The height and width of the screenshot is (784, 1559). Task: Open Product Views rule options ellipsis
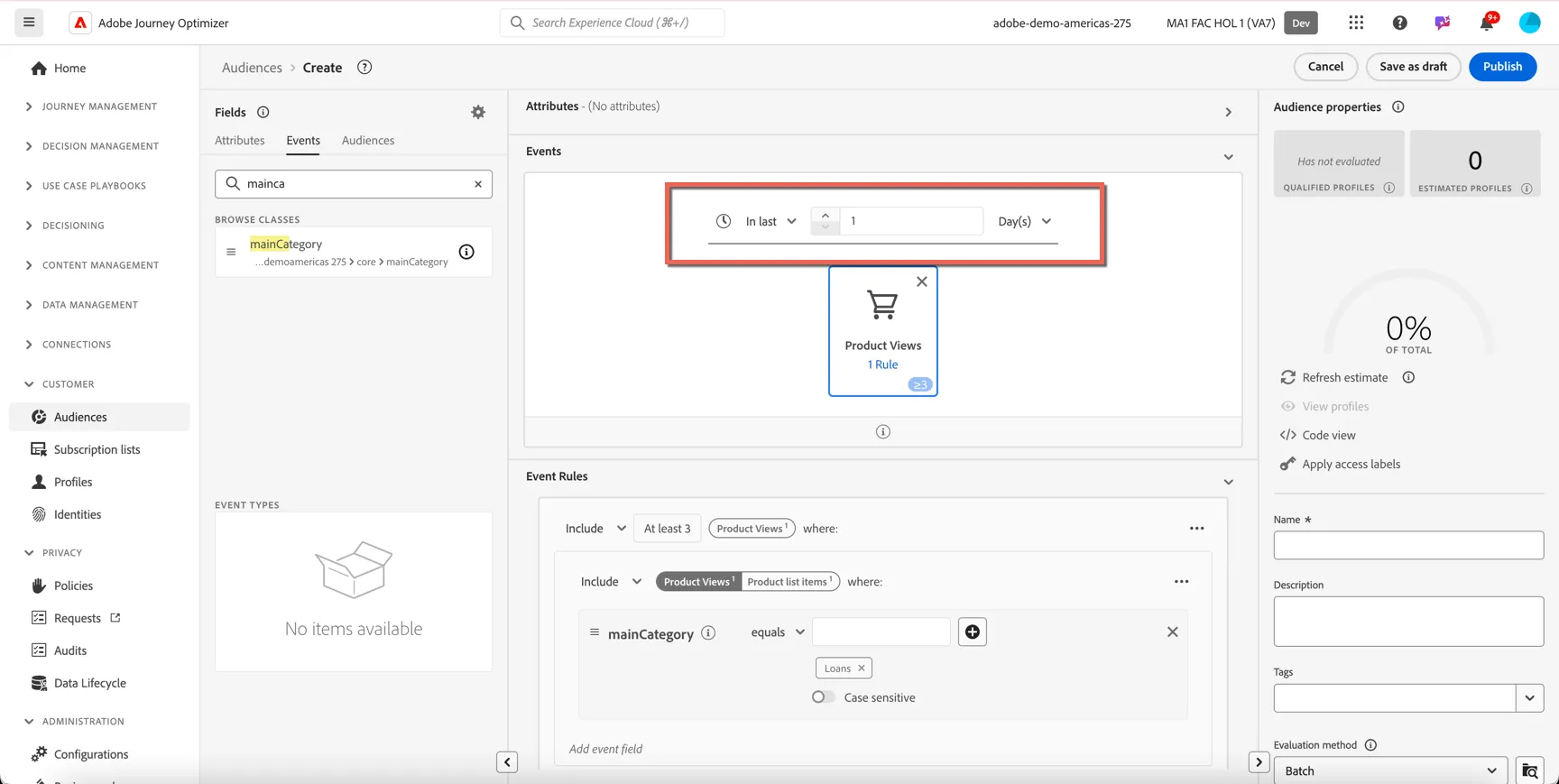1196,529
